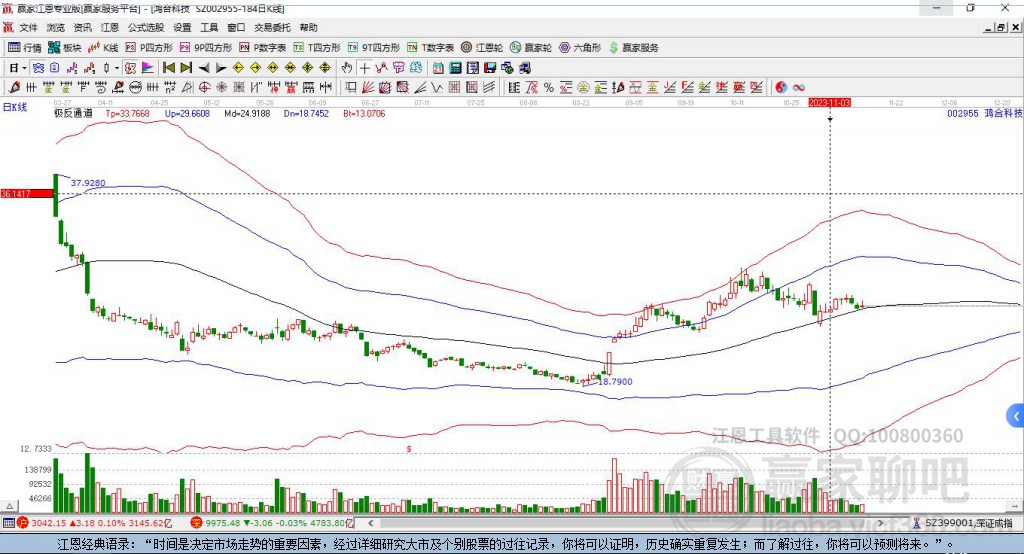Open the 赢家轮 wheel tool
This screenshot has height=554, width=1024.
531,48
